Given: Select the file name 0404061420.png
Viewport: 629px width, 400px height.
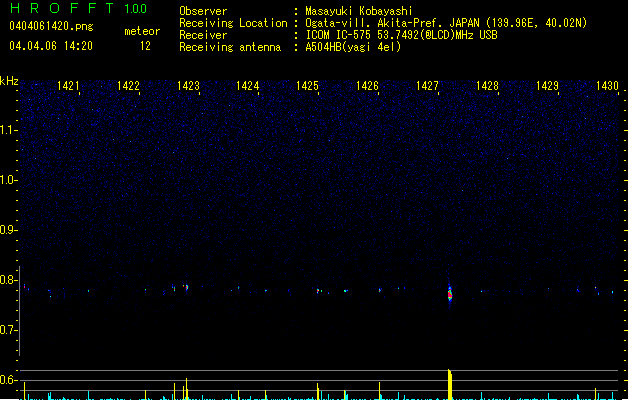Looking at the screenshot, I should (x=51, y=26).
